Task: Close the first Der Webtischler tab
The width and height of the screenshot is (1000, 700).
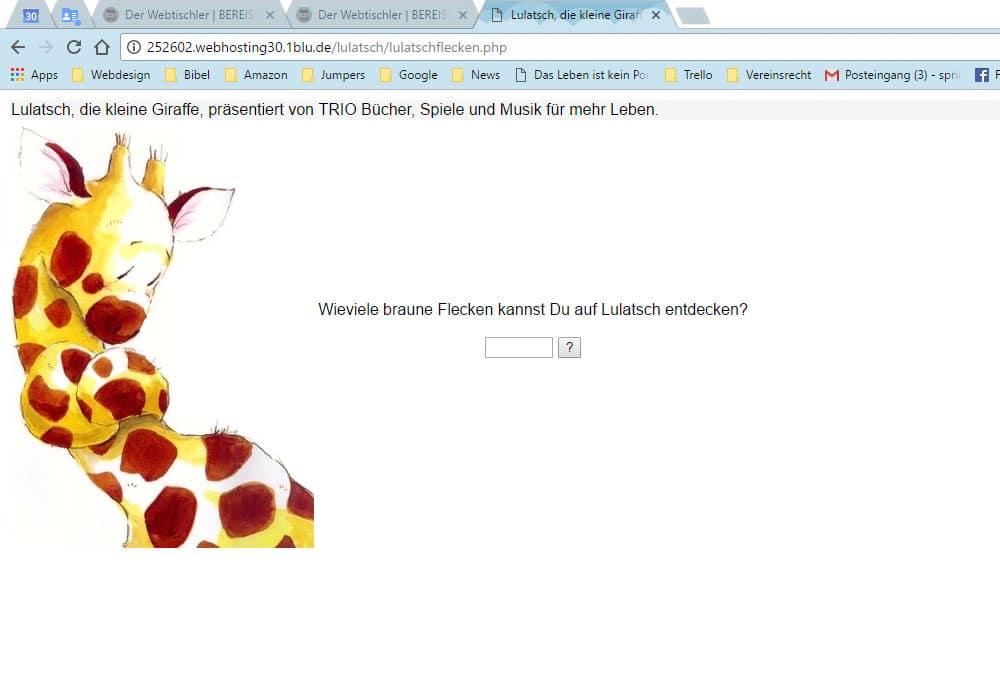Action: pyautogui.click(x=270, y=15)
